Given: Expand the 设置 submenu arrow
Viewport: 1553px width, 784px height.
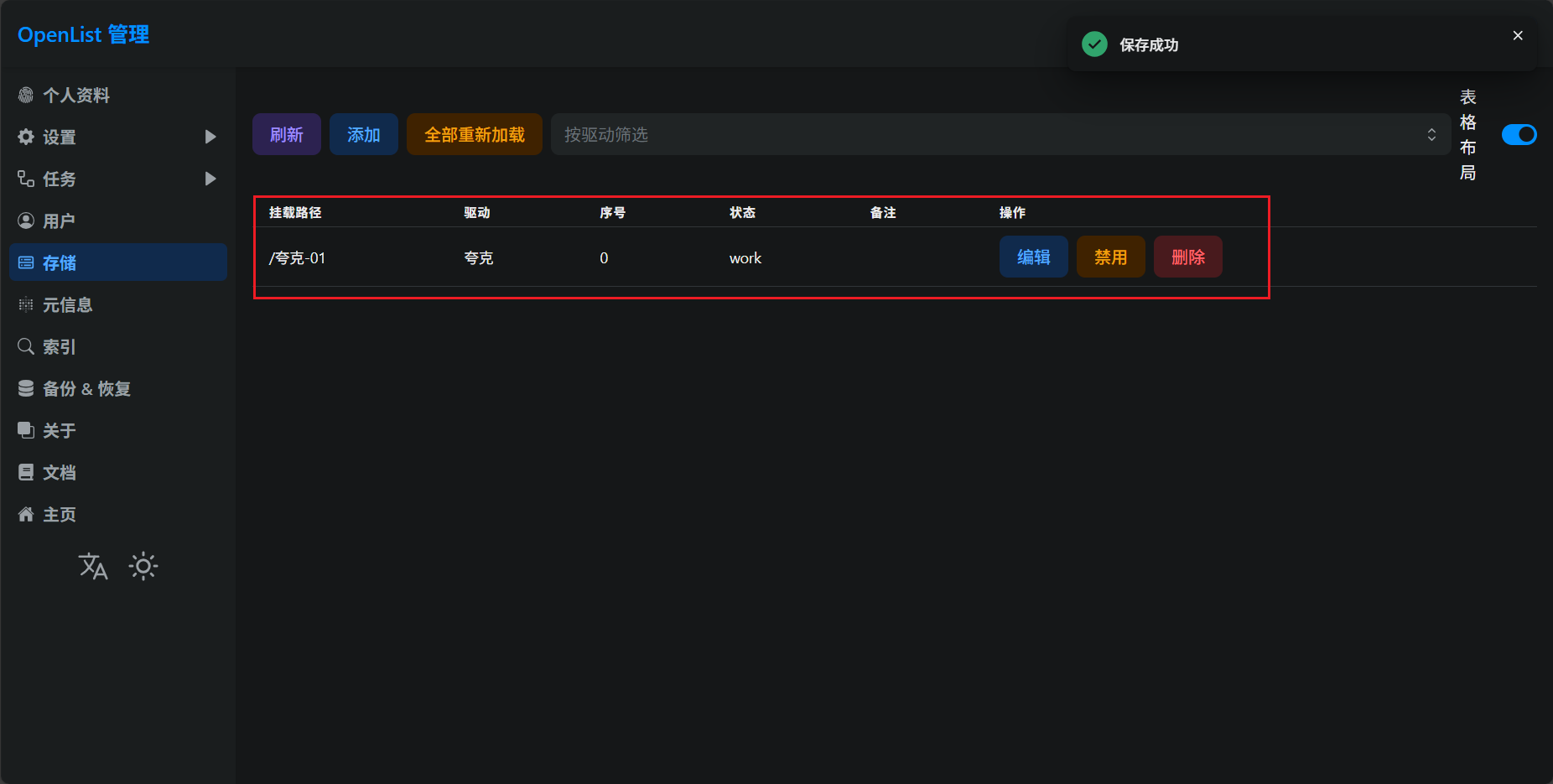Looking at the screenshot, I should pyautogui.click(x=210, y=137).
